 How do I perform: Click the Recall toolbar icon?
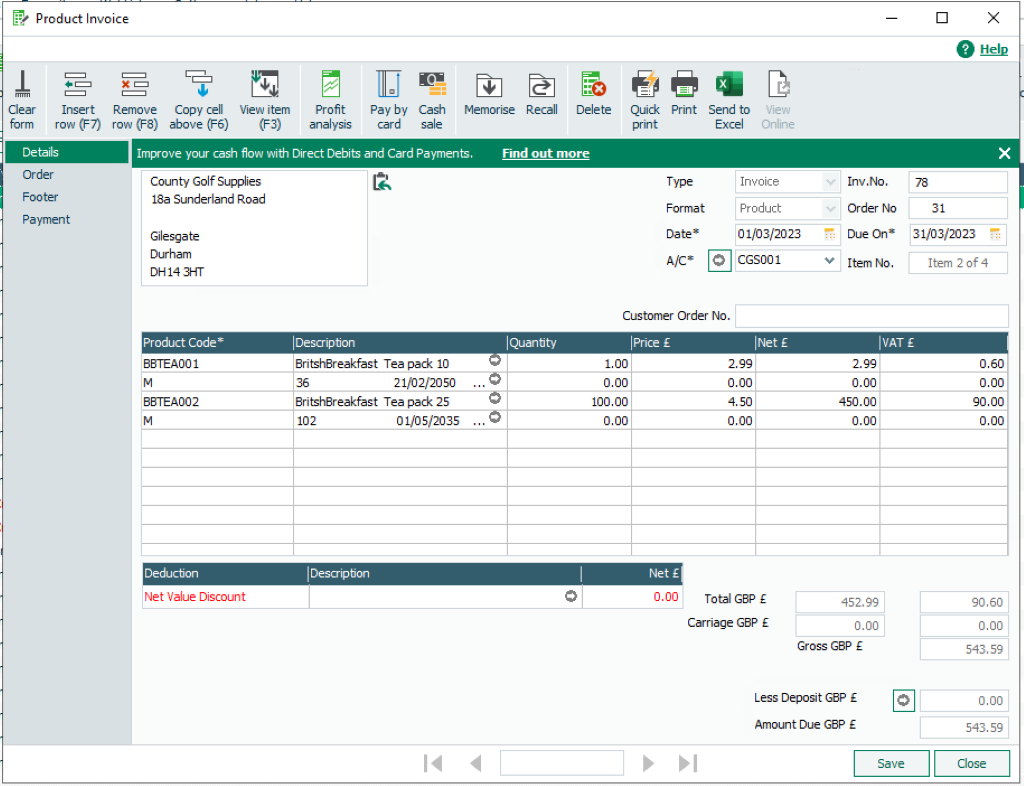click(x=541, y=95)
